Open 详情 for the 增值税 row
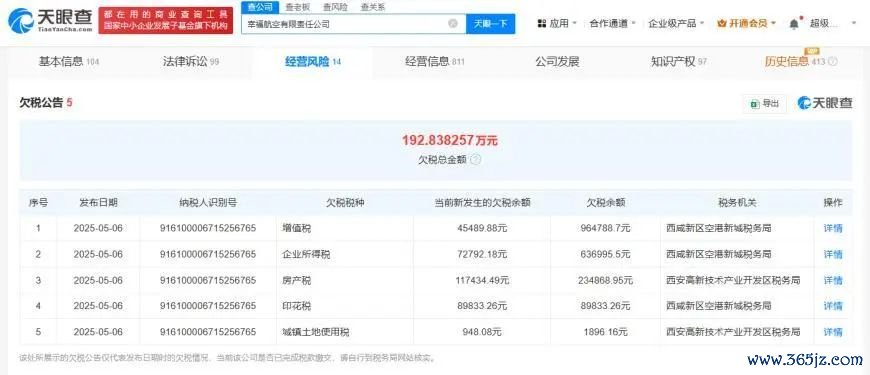The image size is (870, 375). [833, 228]
